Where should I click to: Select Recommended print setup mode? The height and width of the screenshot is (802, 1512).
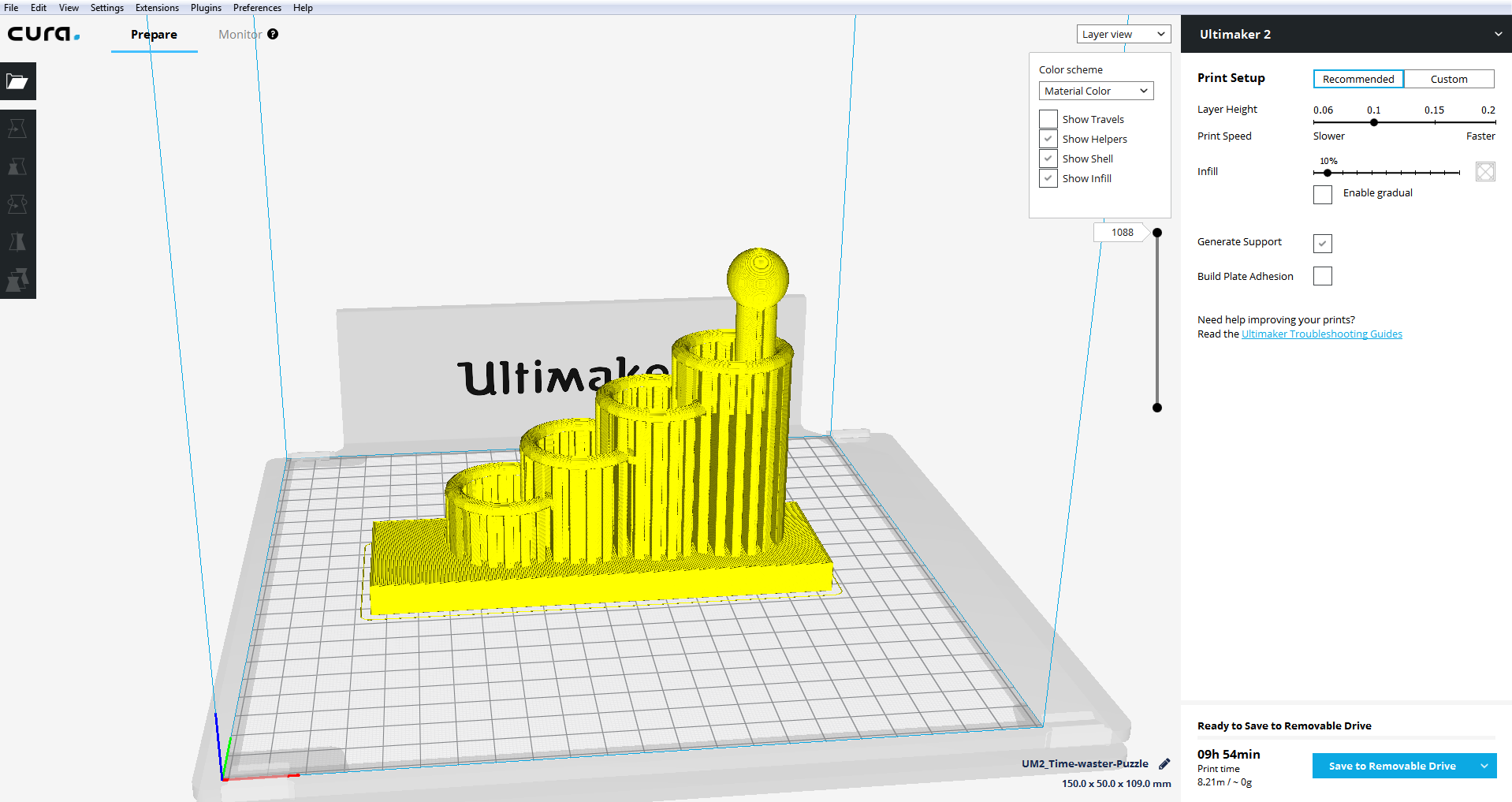click(1358, 79)
